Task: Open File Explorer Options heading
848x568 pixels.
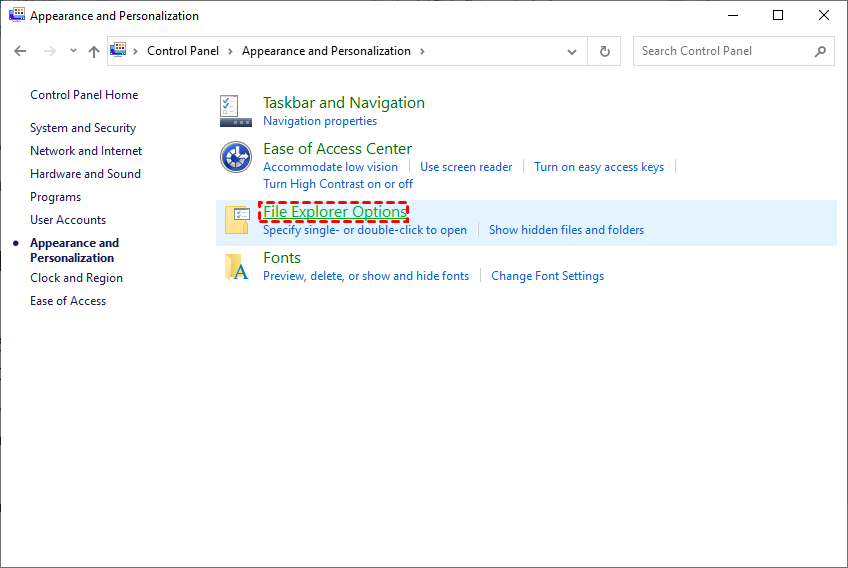Action: coord(334,212)
